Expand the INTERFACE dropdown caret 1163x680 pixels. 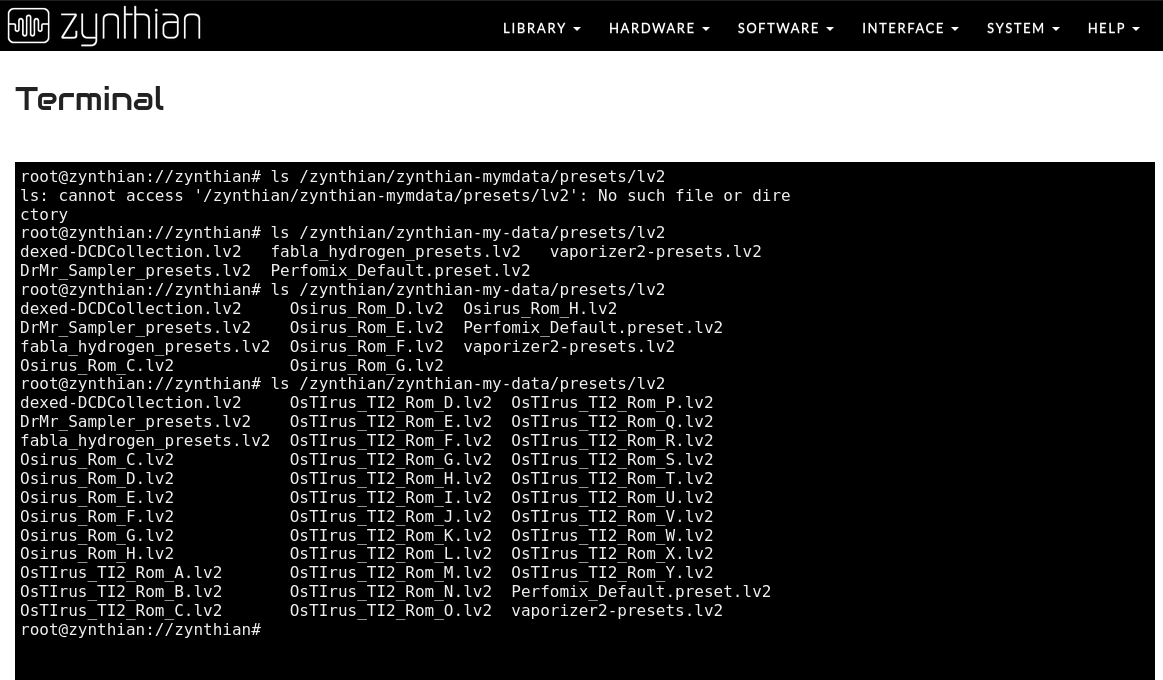click(x=955, y=30)
